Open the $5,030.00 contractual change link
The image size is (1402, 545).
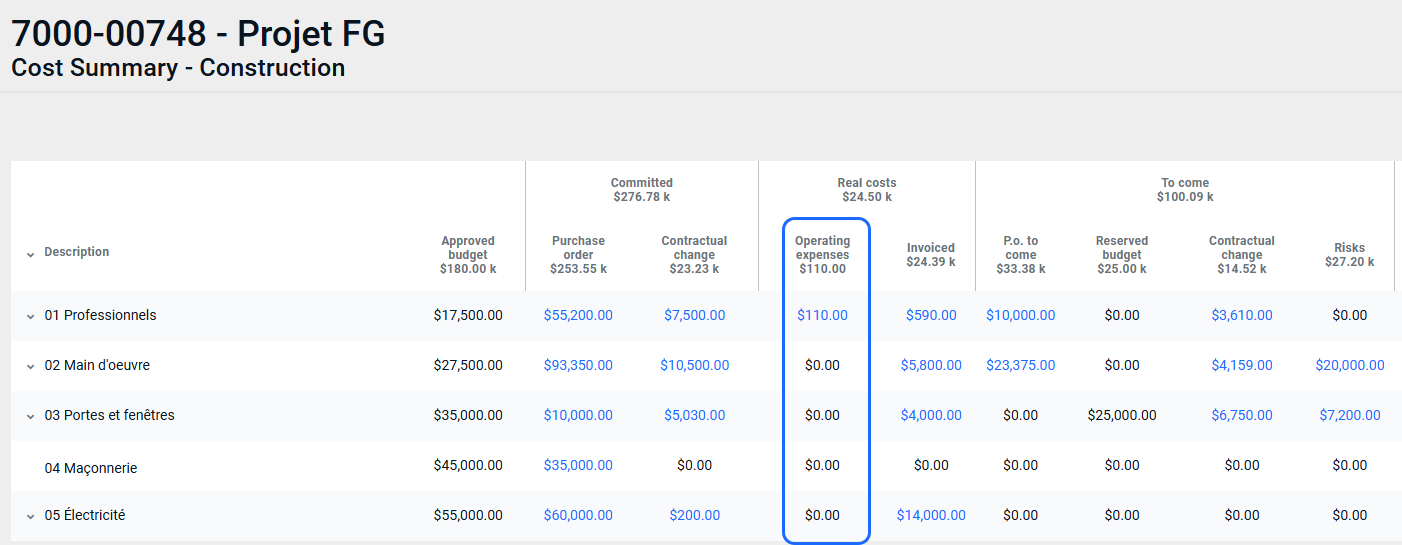tap(694, 415)
